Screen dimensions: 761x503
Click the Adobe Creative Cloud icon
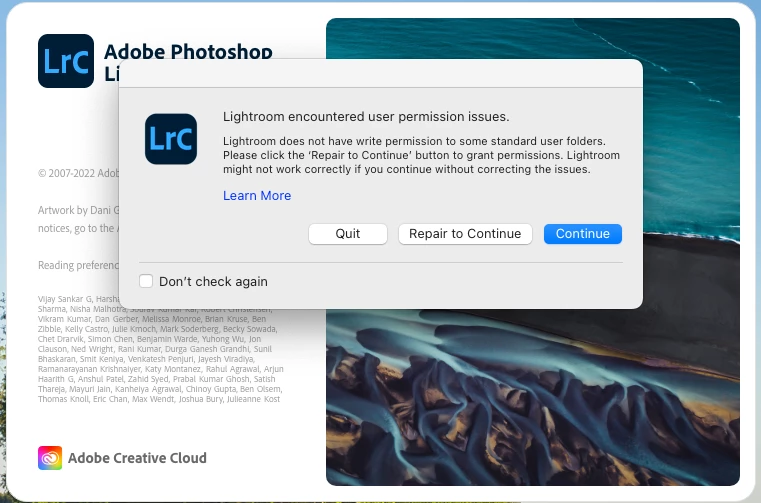[x=50, y=458]
